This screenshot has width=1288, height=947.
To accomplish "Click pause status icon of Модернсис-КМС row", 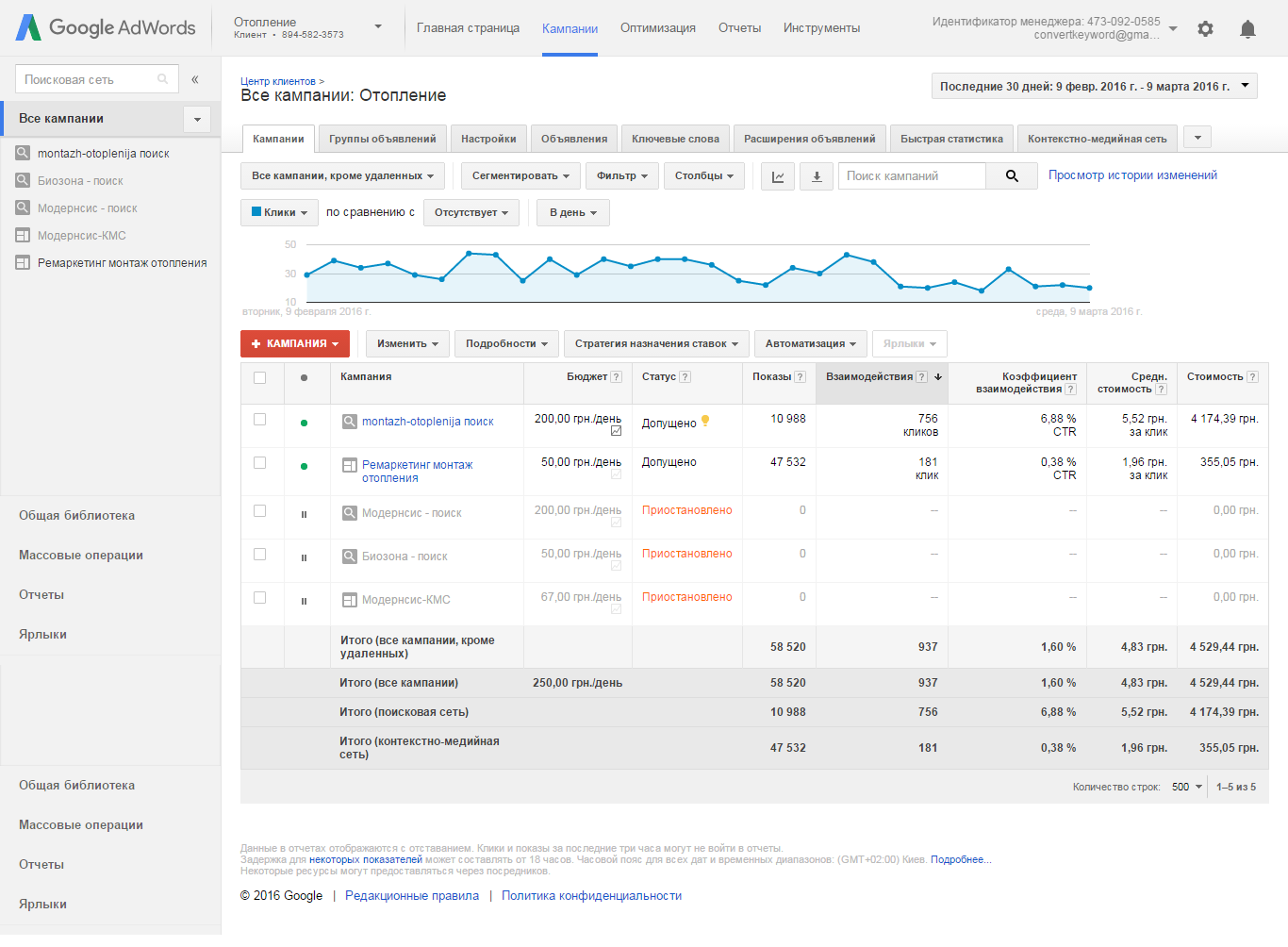I will pyautogui.click(x=304, y=601).
